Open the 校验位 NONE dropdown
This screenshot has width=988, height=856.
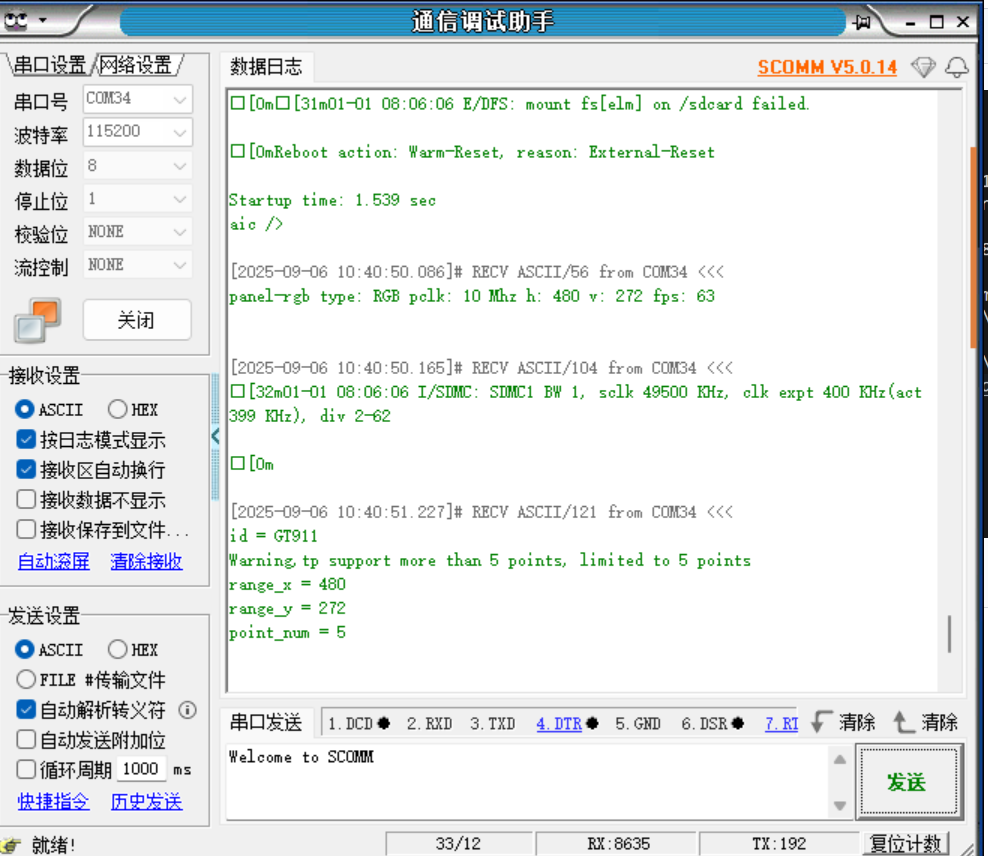137,232
